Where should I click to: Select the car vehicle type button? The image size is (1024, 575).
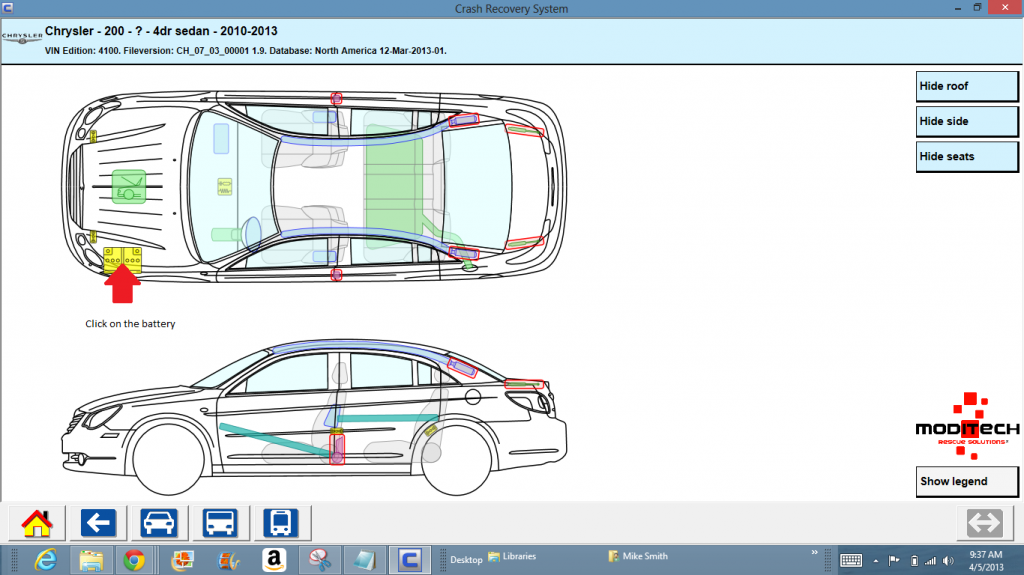[x=159, y=523]
